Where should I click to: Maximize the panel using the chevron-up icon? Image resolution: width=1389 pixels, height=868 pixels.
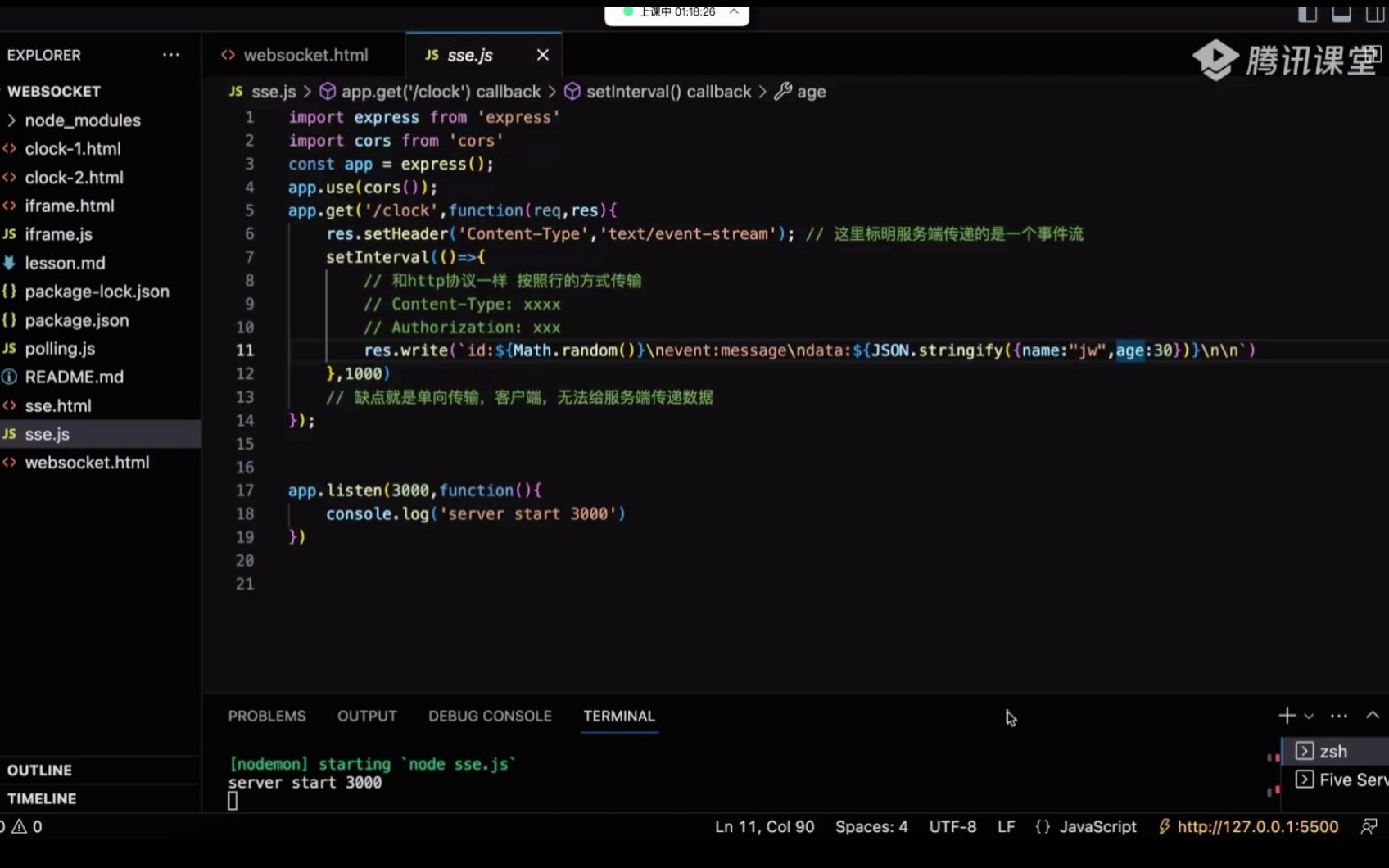click(1373, 715)
